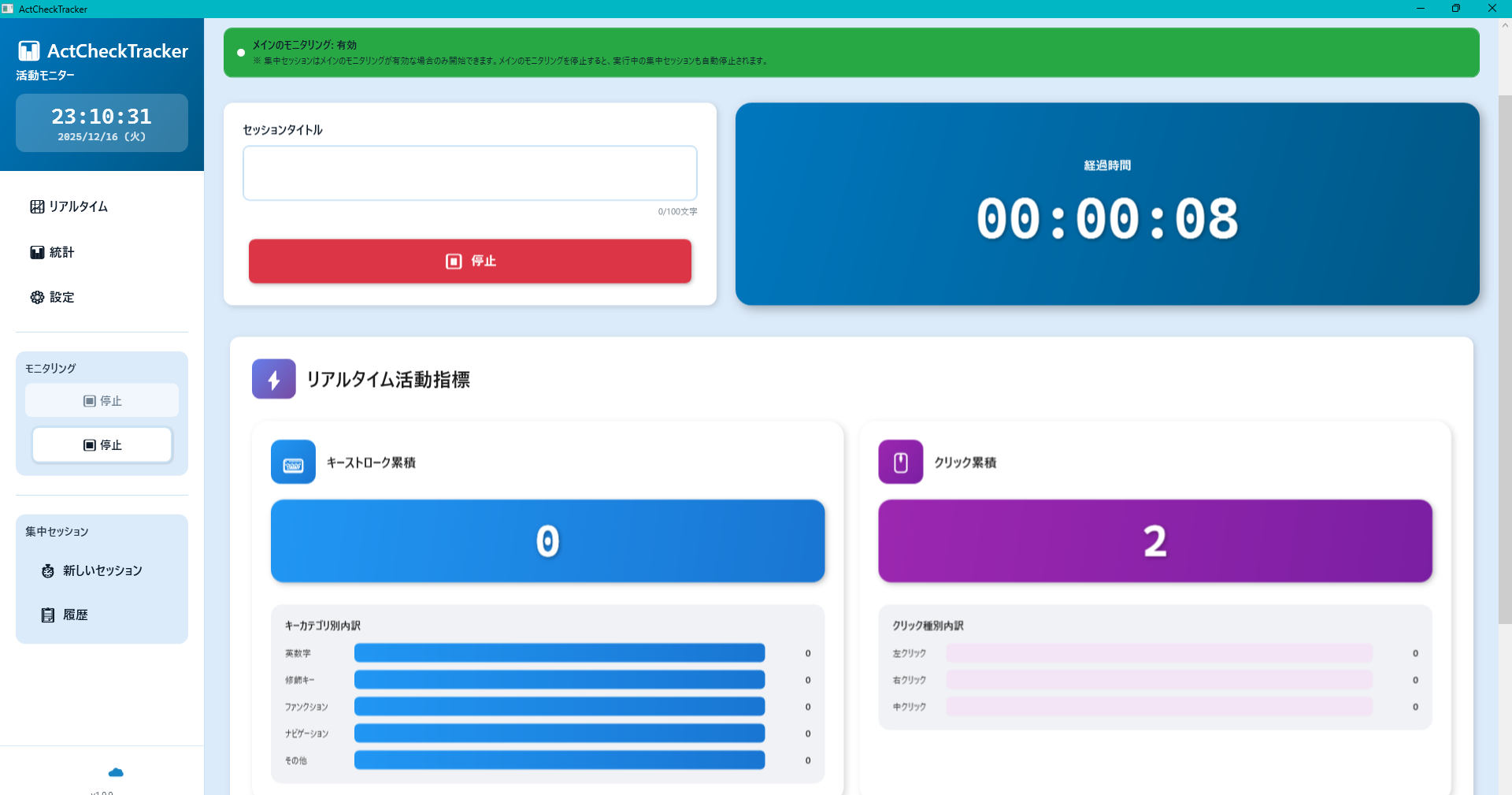
Task: Open settings via the 設定 gear icon
Action: 37,297
